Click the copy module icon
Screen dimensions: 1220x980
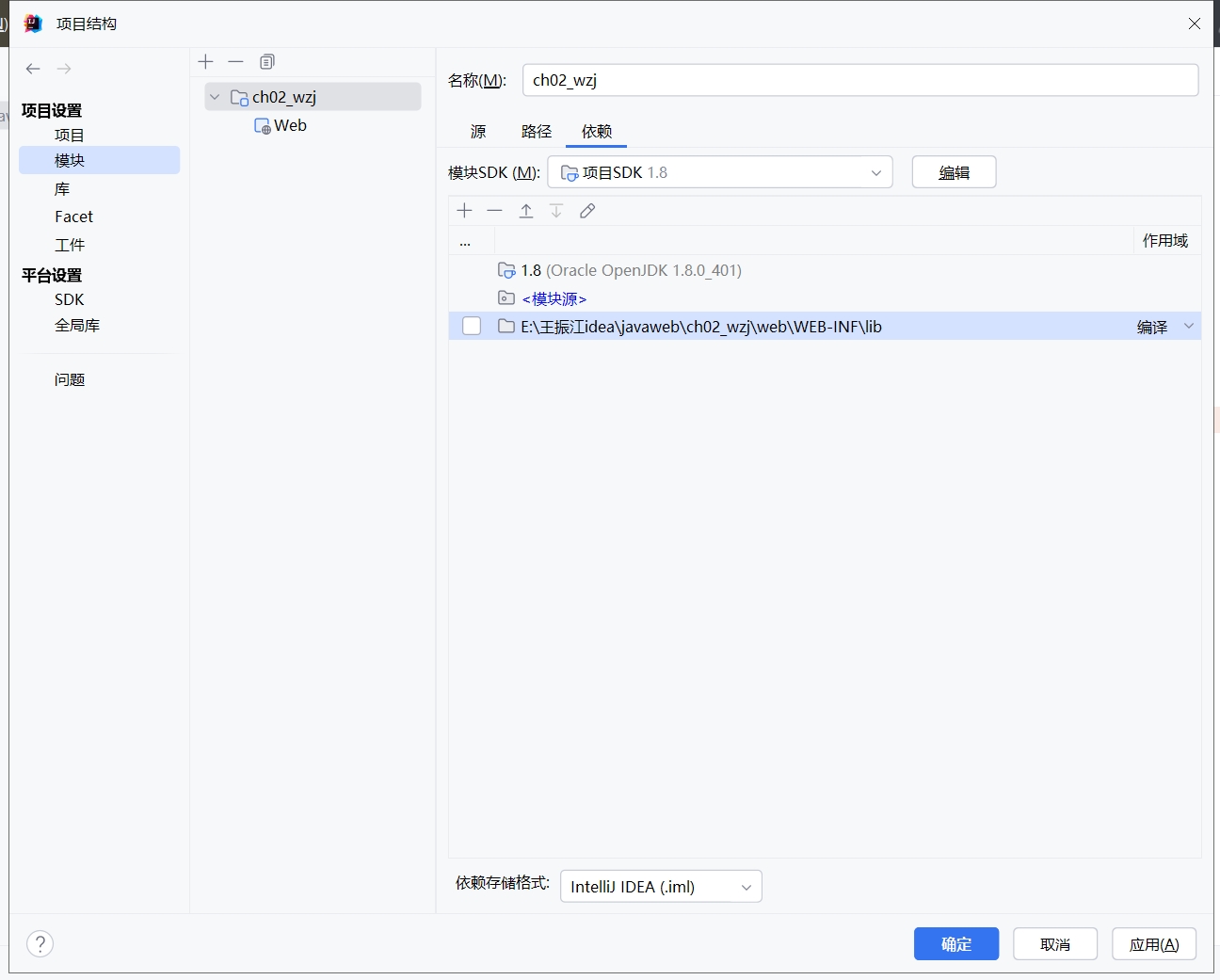click(x=267, y=62)
